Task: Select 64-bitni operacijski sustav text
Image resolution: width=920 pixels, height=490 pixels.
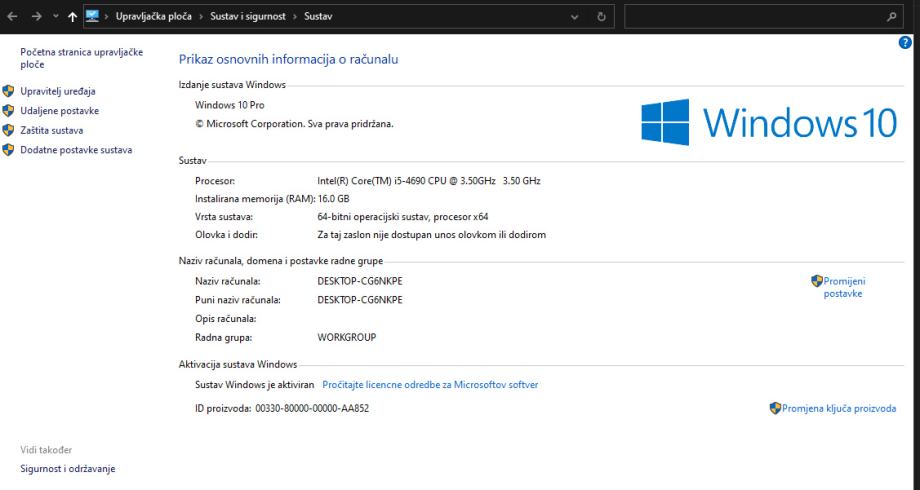Action: [402, 217]
